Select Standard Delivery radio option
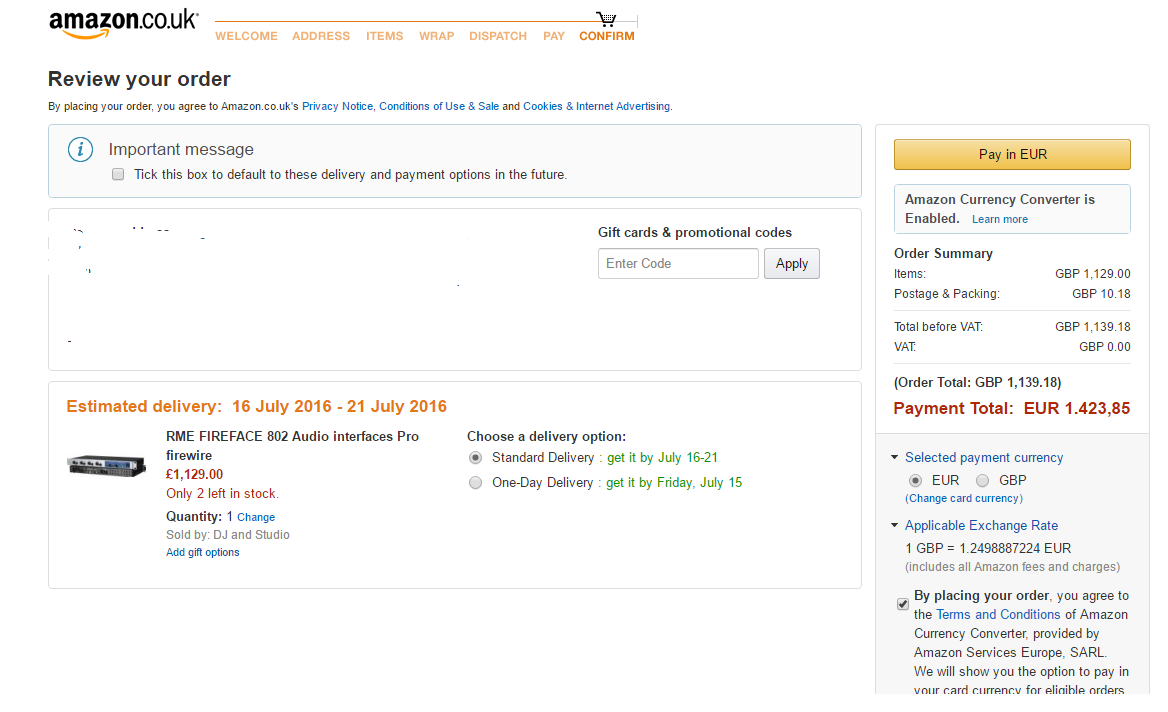Screen dimensions: 1168x712 (476, 458)
